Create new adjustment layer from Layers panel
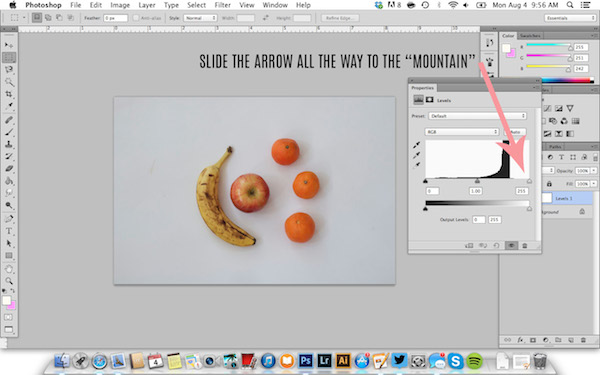The height and width of the screenshot is (375, 600). coord(546,340)
